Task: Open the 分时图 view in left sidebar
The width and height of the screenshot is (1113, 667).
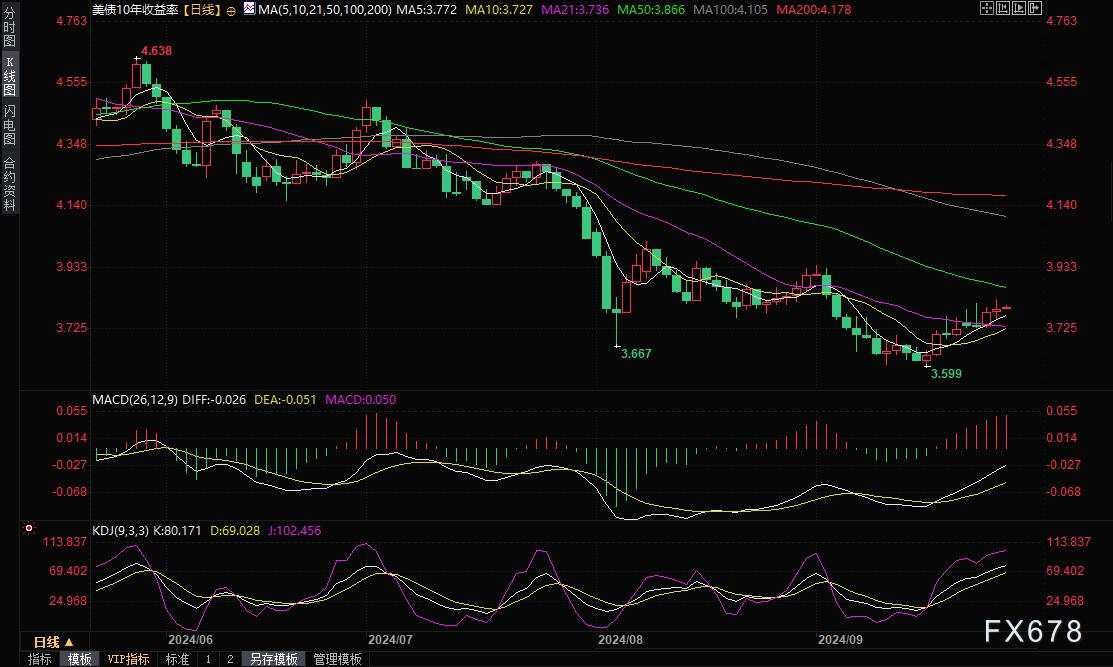Action: tap(9, 27)
